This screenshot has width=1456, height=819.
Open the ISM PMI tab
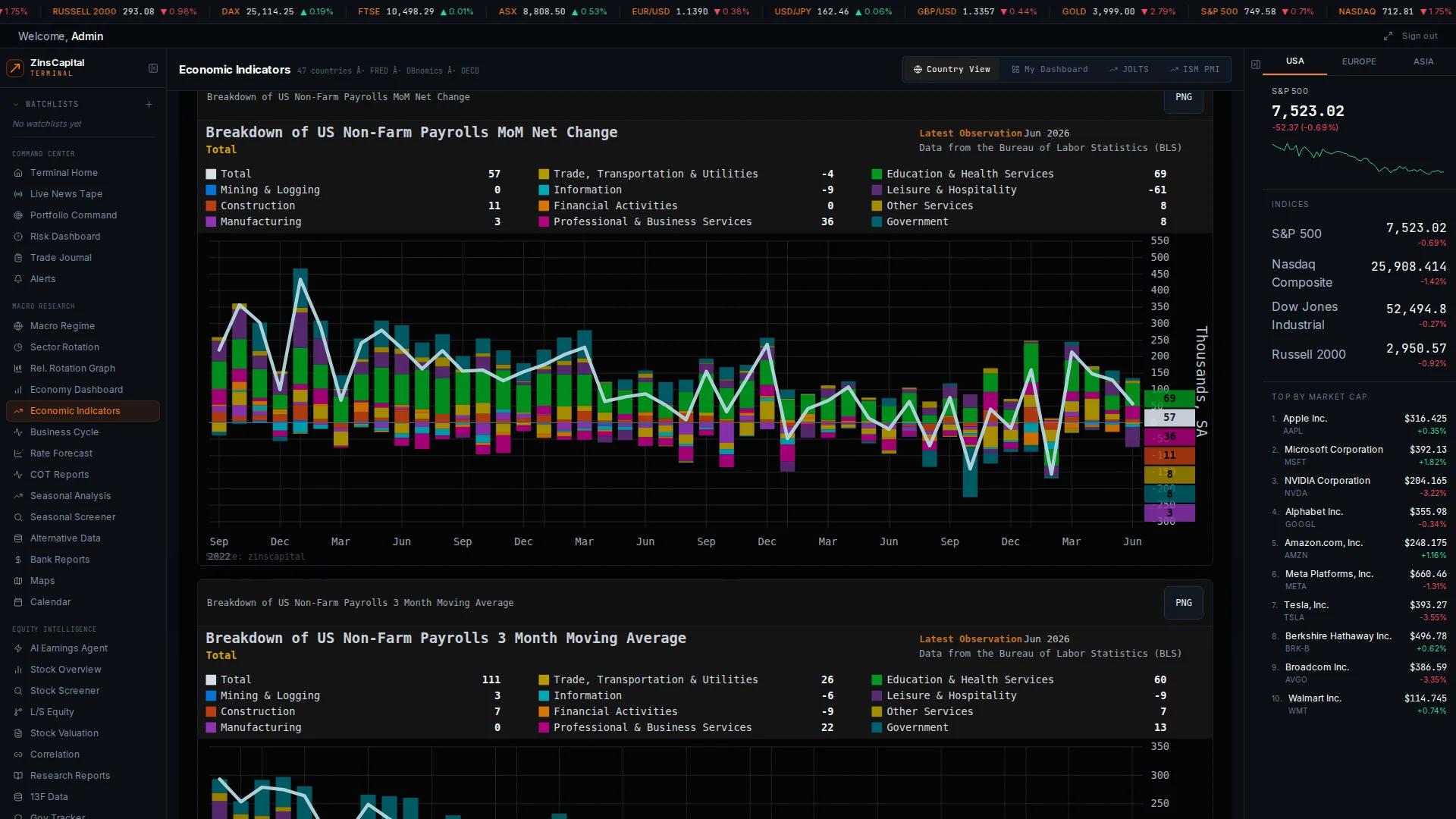(1195, 69)
